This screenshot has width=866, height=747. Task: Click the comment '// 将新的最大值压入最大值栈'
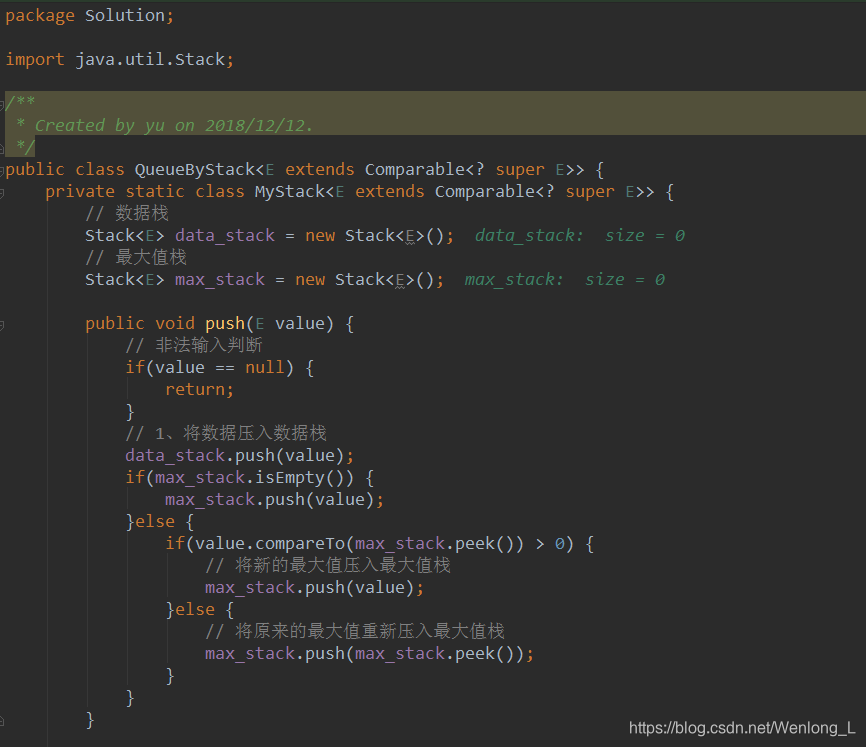(x=328, y=565)
